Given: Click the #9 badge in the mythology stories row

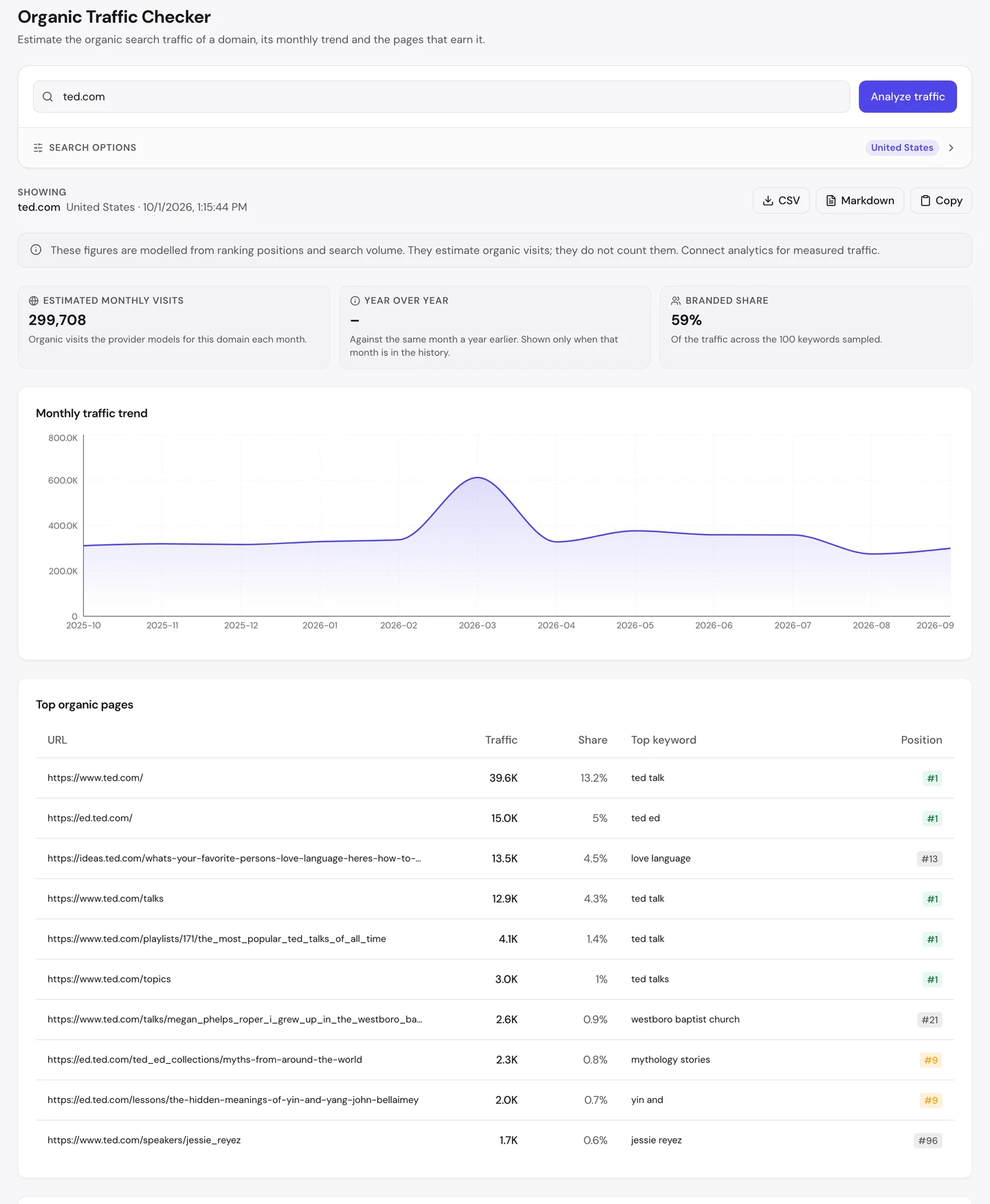Looking at the screenshot, I should [931, 1060].
